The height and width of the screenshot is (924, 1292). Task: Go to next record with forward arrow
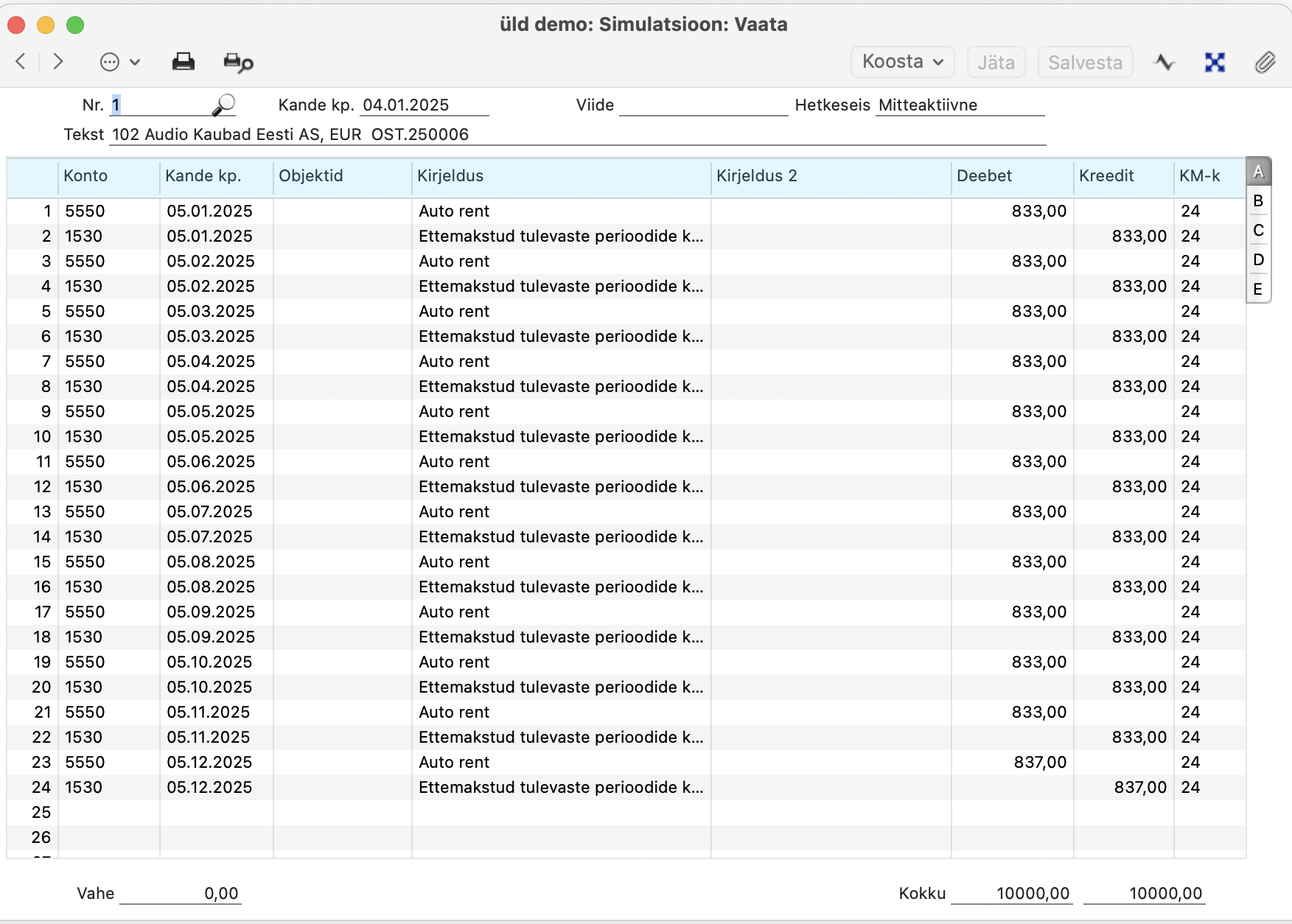(58, 62)
